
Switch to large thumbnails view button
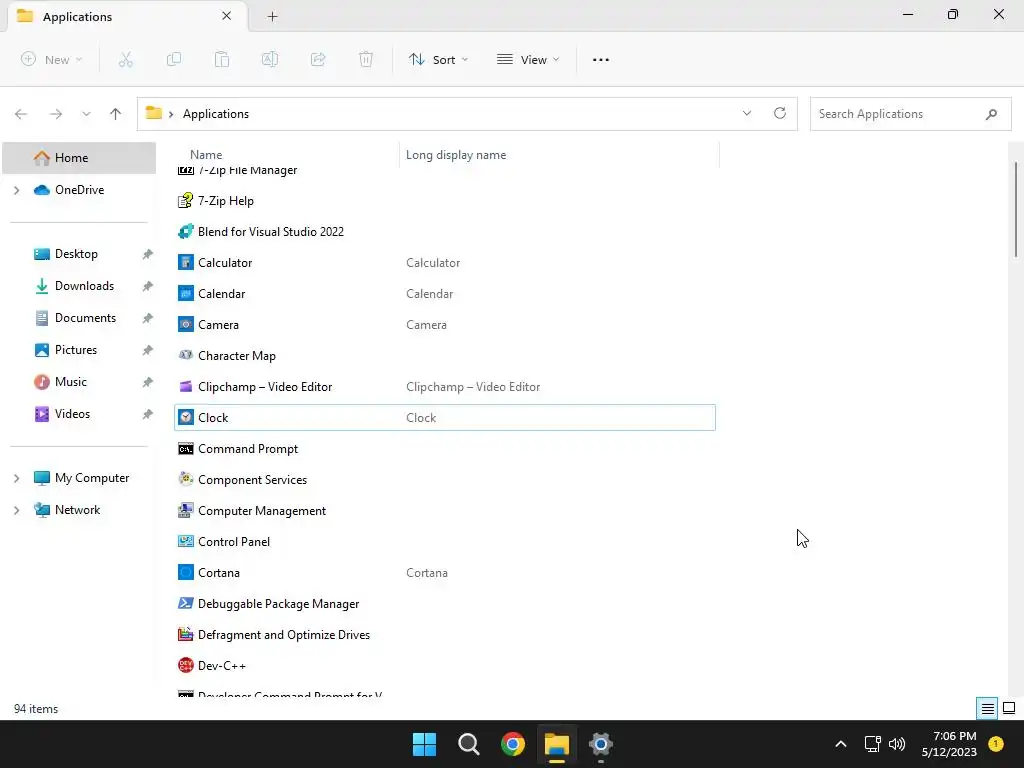click(1009, 709)
